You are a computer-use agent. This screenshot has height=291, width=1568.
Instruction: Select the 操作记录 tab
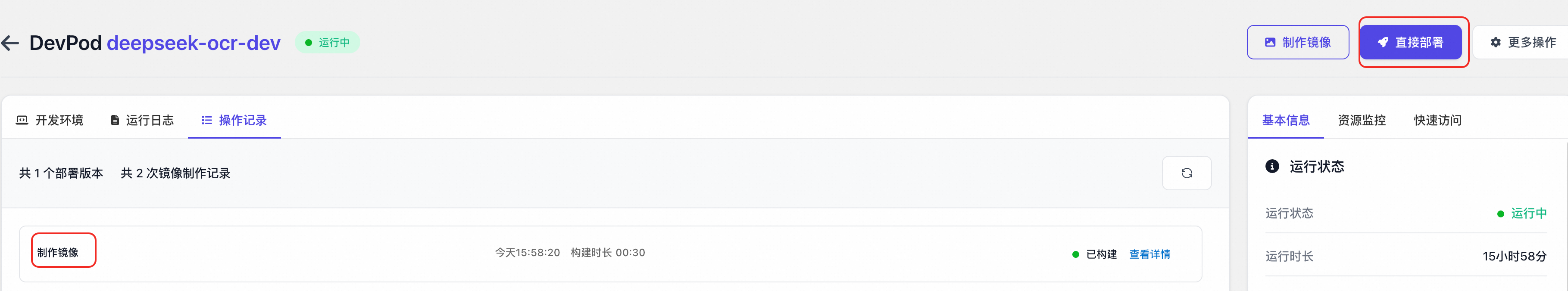[x=234, y=120]
